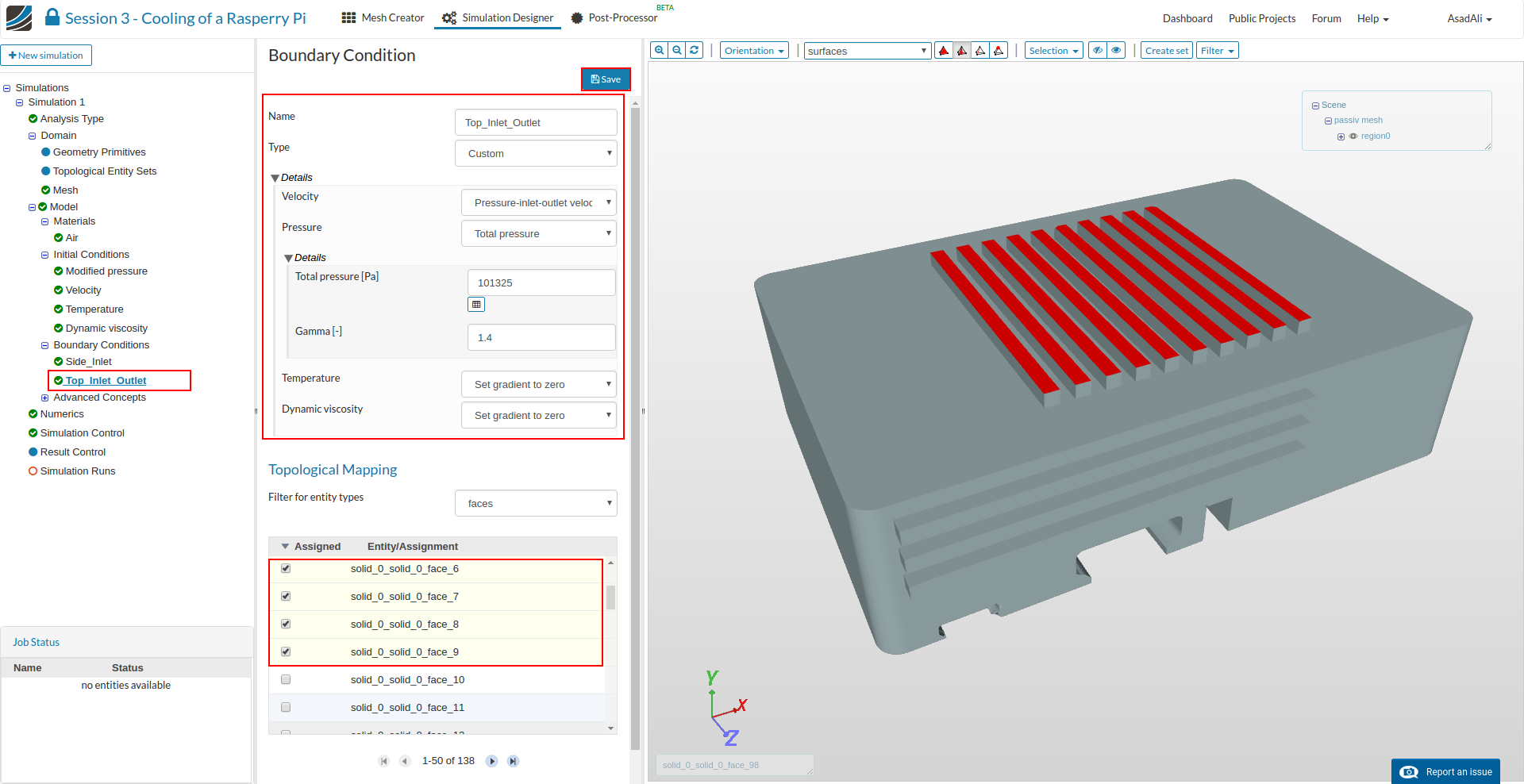Click the Save button
Screen dimensions: 1524x784
pyautogui.click(x=606, y=79)
